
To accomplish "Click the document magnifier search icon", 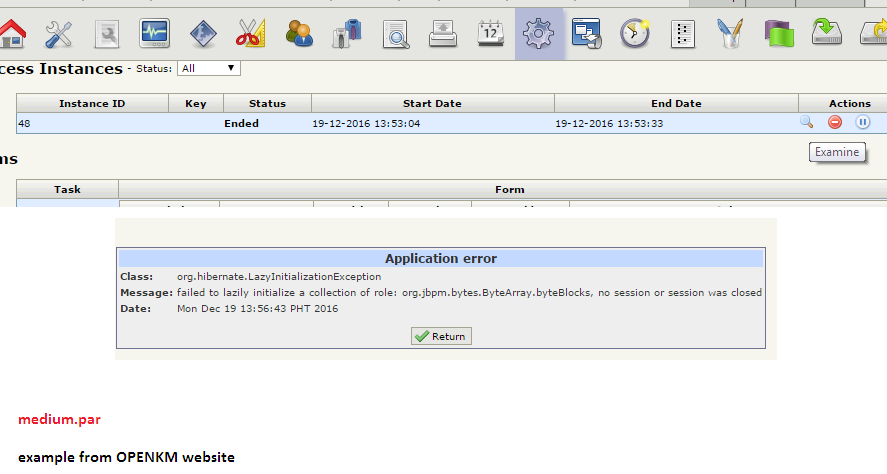I will (395, 34).
